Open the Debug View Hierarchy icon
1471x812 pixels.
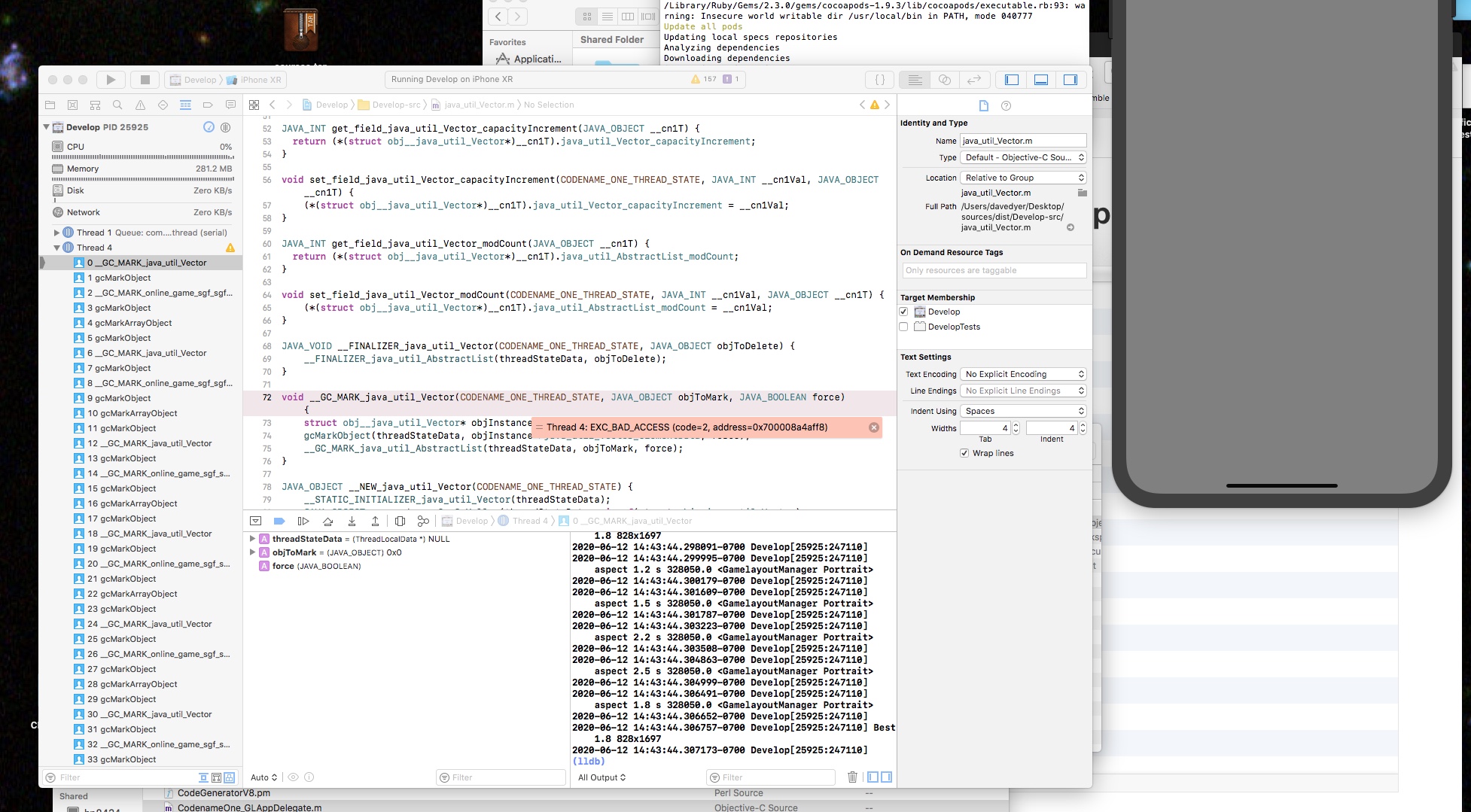pos(399,521)
